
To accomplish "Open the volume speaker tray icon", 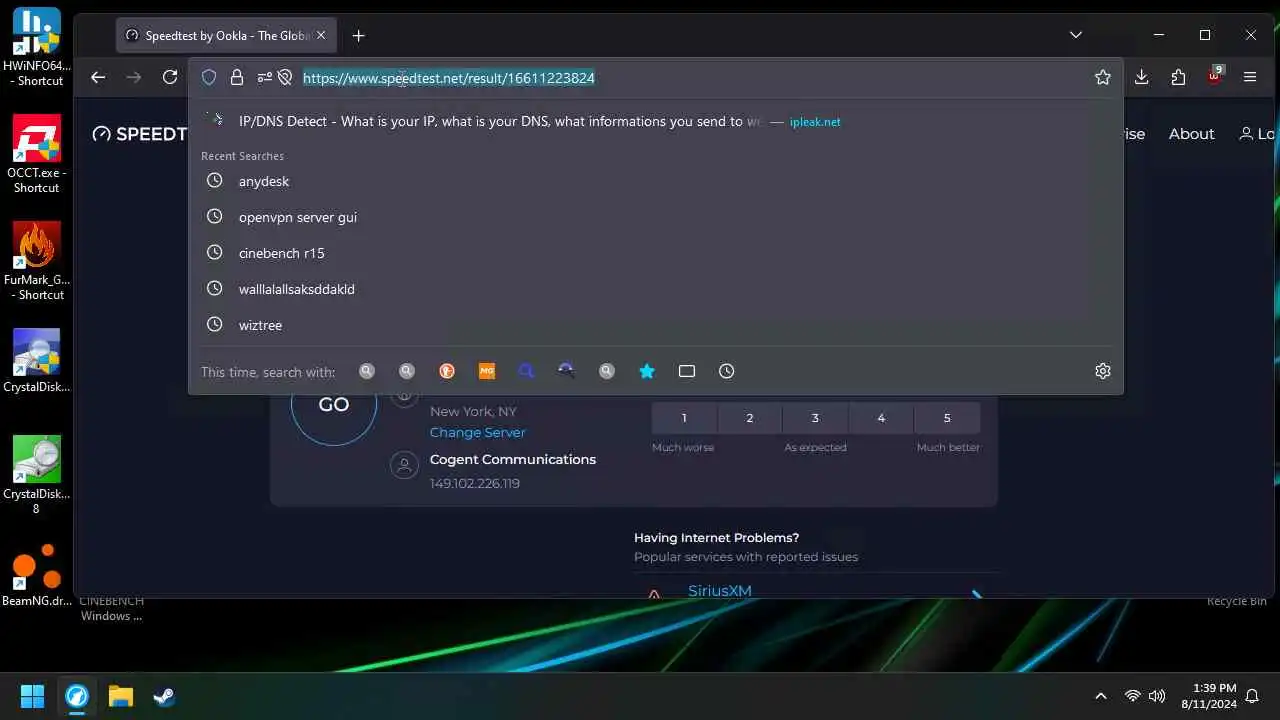I will 1158,696.
